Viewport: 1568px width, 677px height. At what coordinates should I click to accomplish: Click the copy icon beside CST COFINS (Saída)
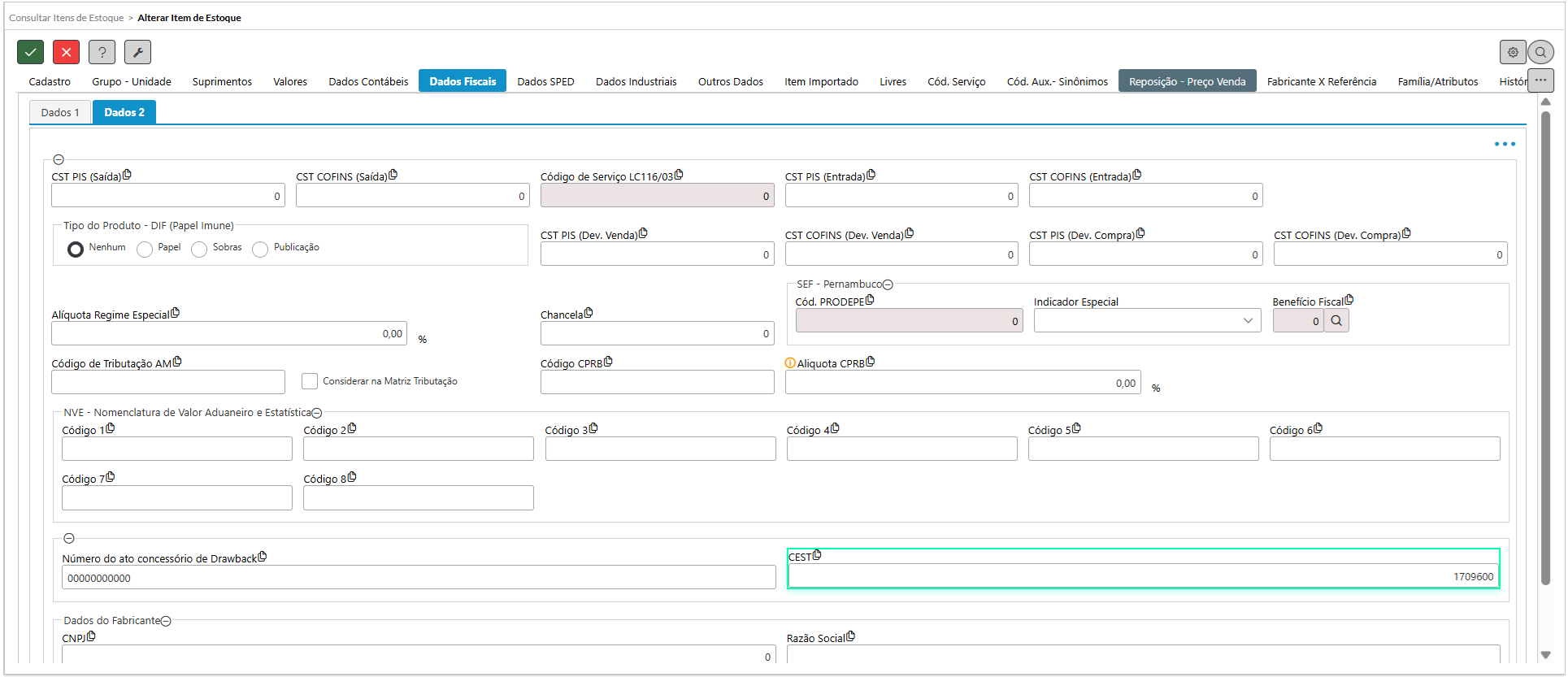[x=393, y=175]
